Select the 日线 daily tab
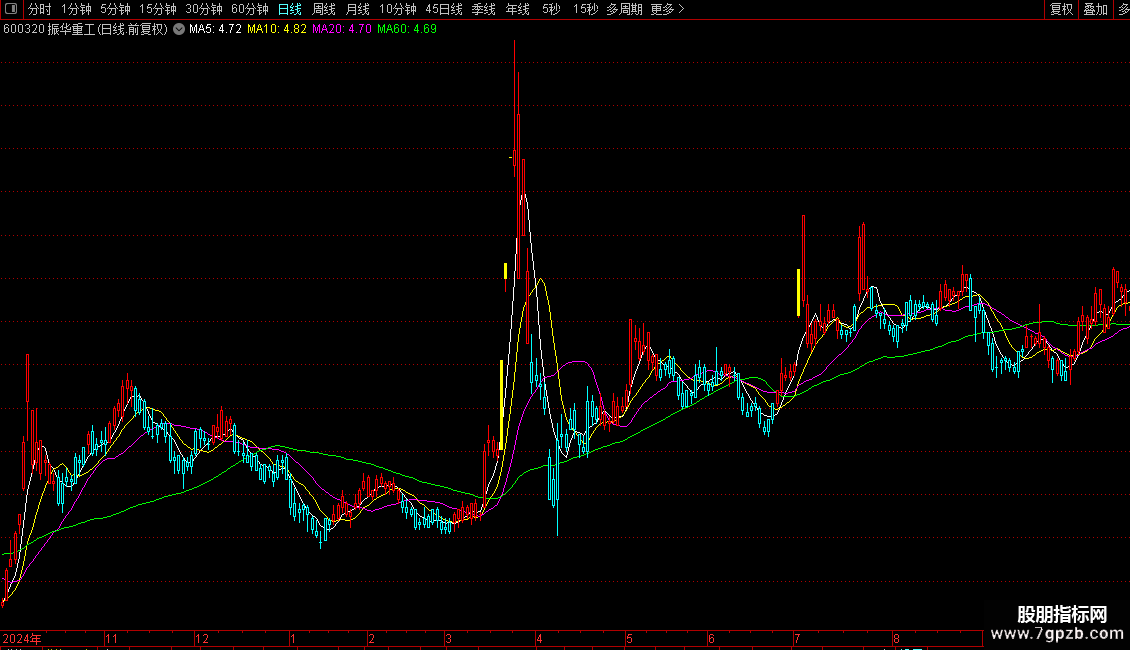 290,9
